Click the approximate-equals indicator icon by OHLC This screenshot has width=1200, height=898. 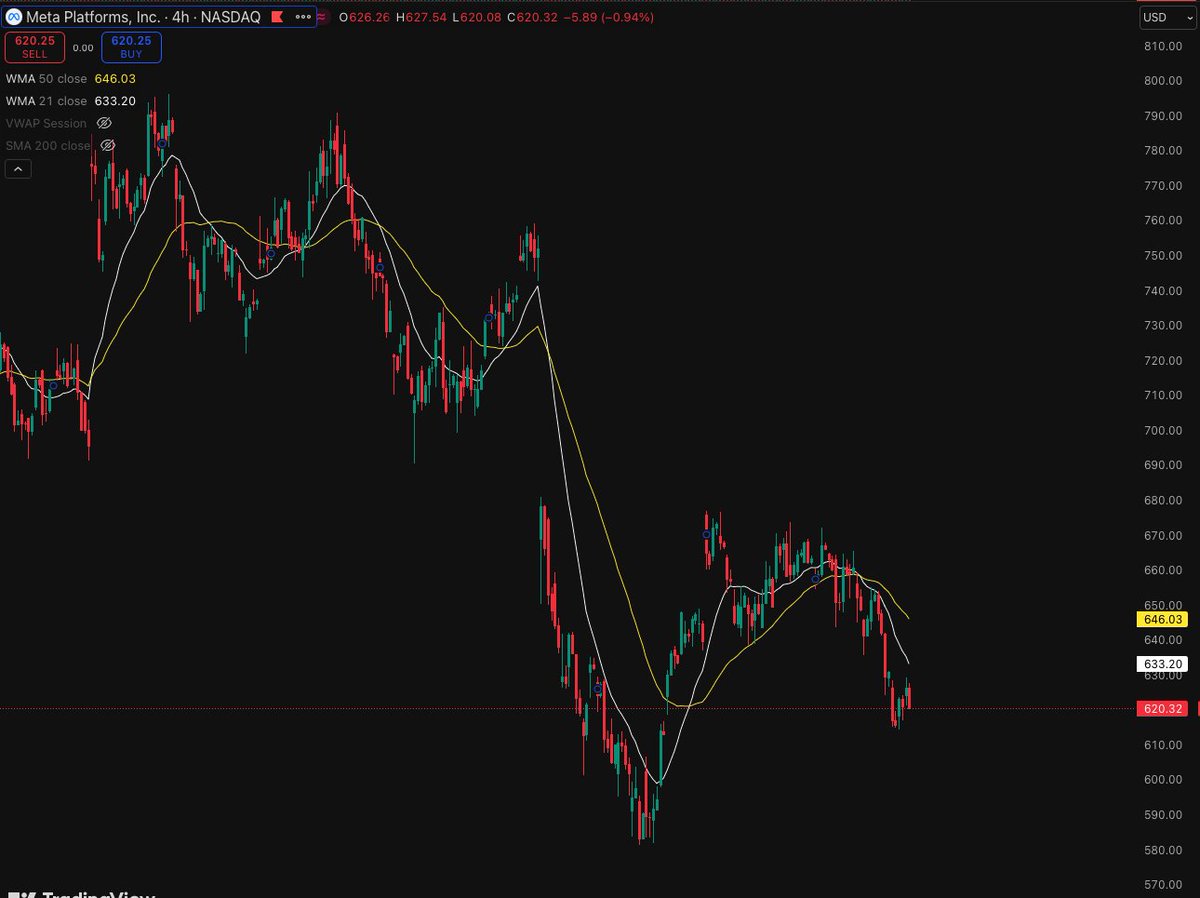pos(323,17)
